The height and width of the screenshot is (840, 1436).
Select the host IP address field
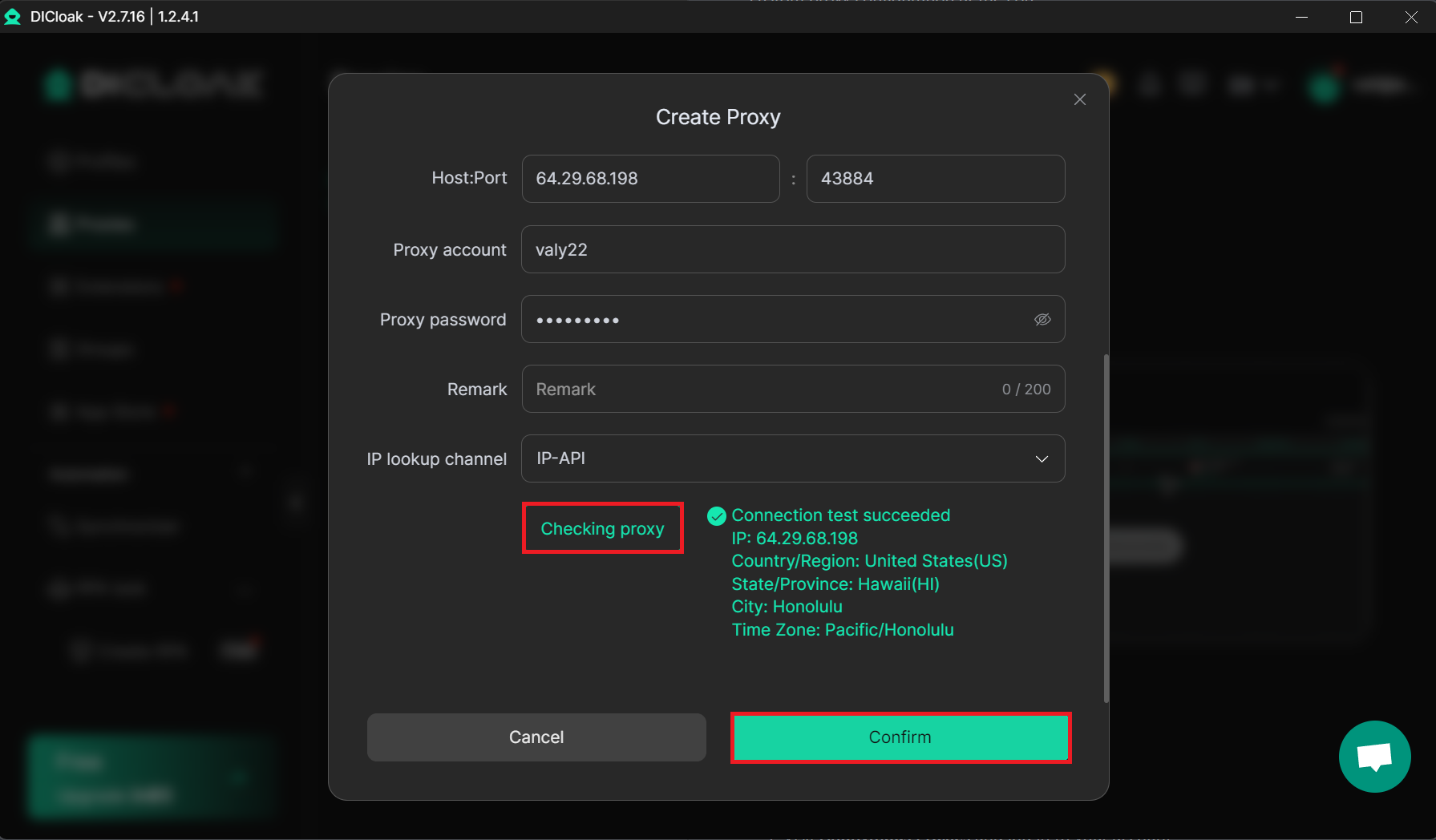tap(650, 179)
